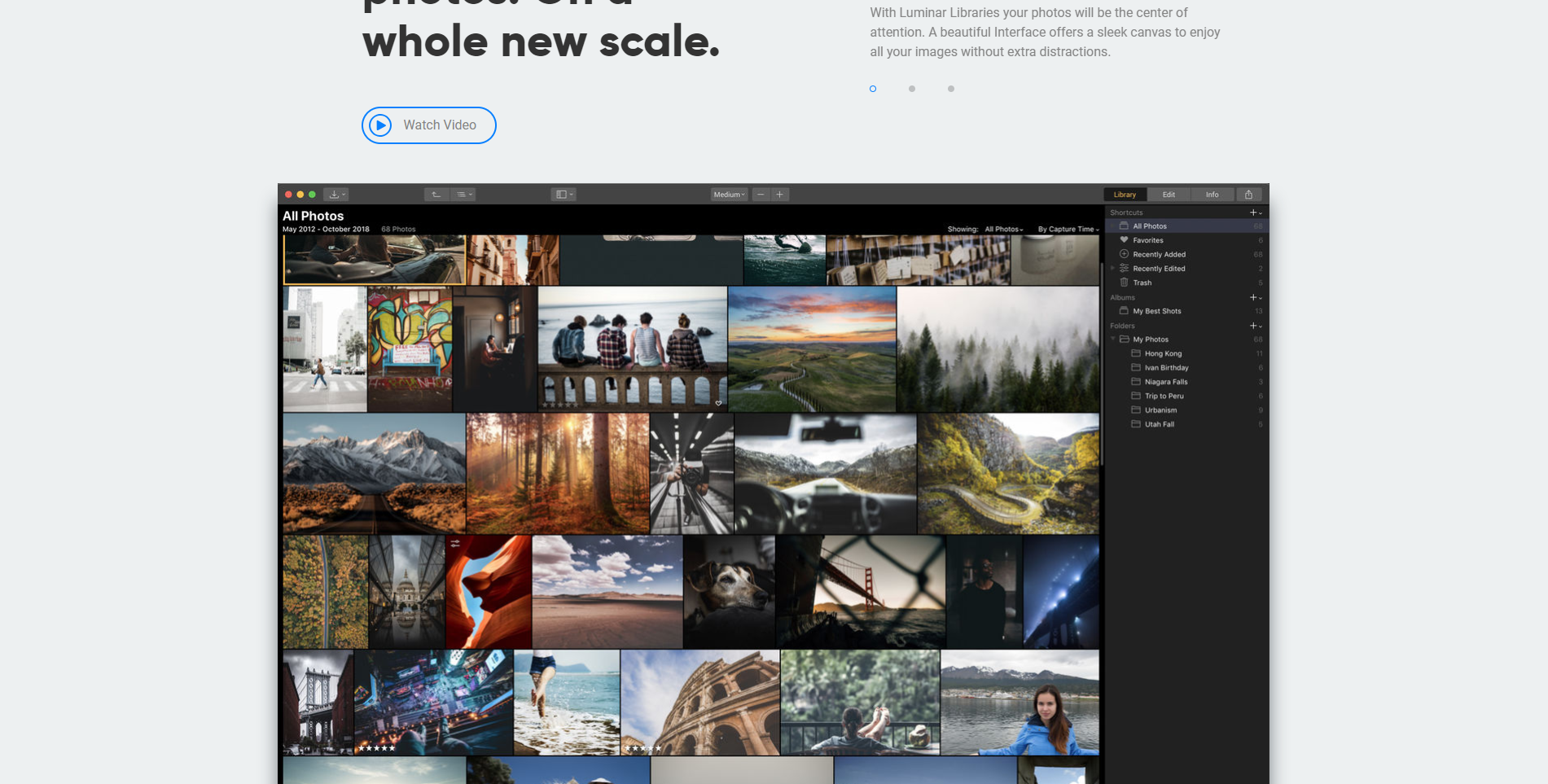Open the Showing All Photos filter dropdown

(1004, 230)
